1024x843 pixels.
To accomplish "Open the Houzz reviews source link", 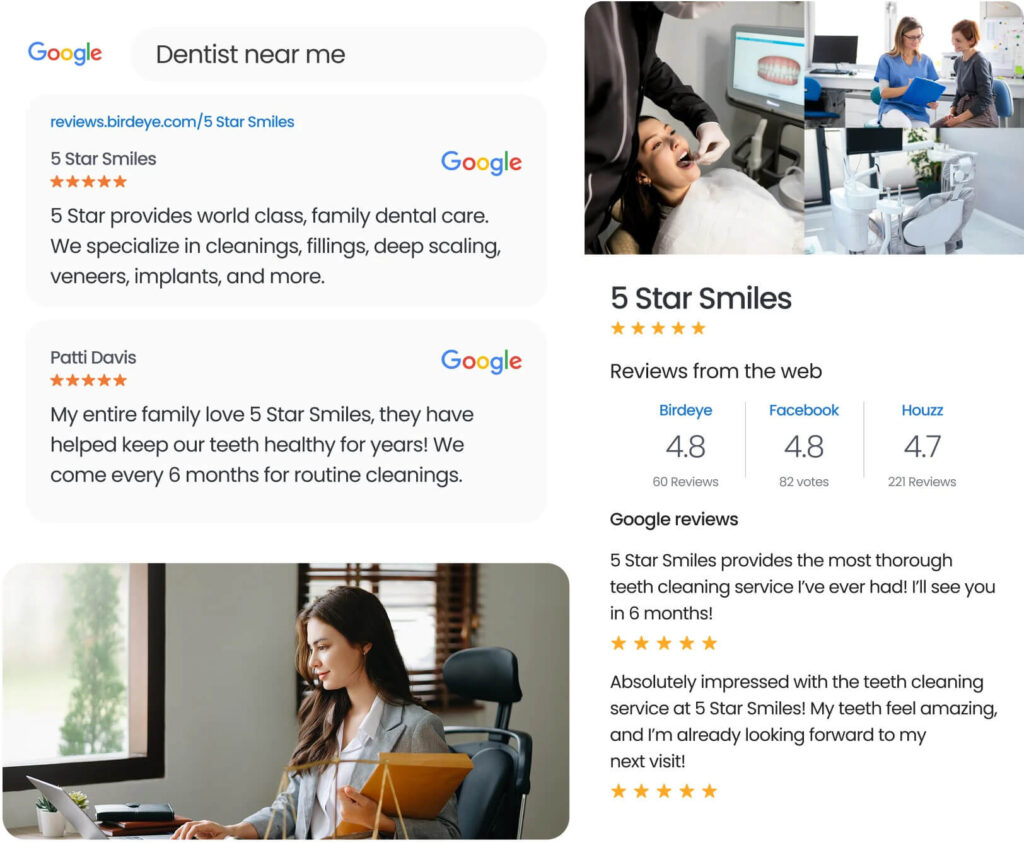I will pyautogui.click(x=922, y=410).
